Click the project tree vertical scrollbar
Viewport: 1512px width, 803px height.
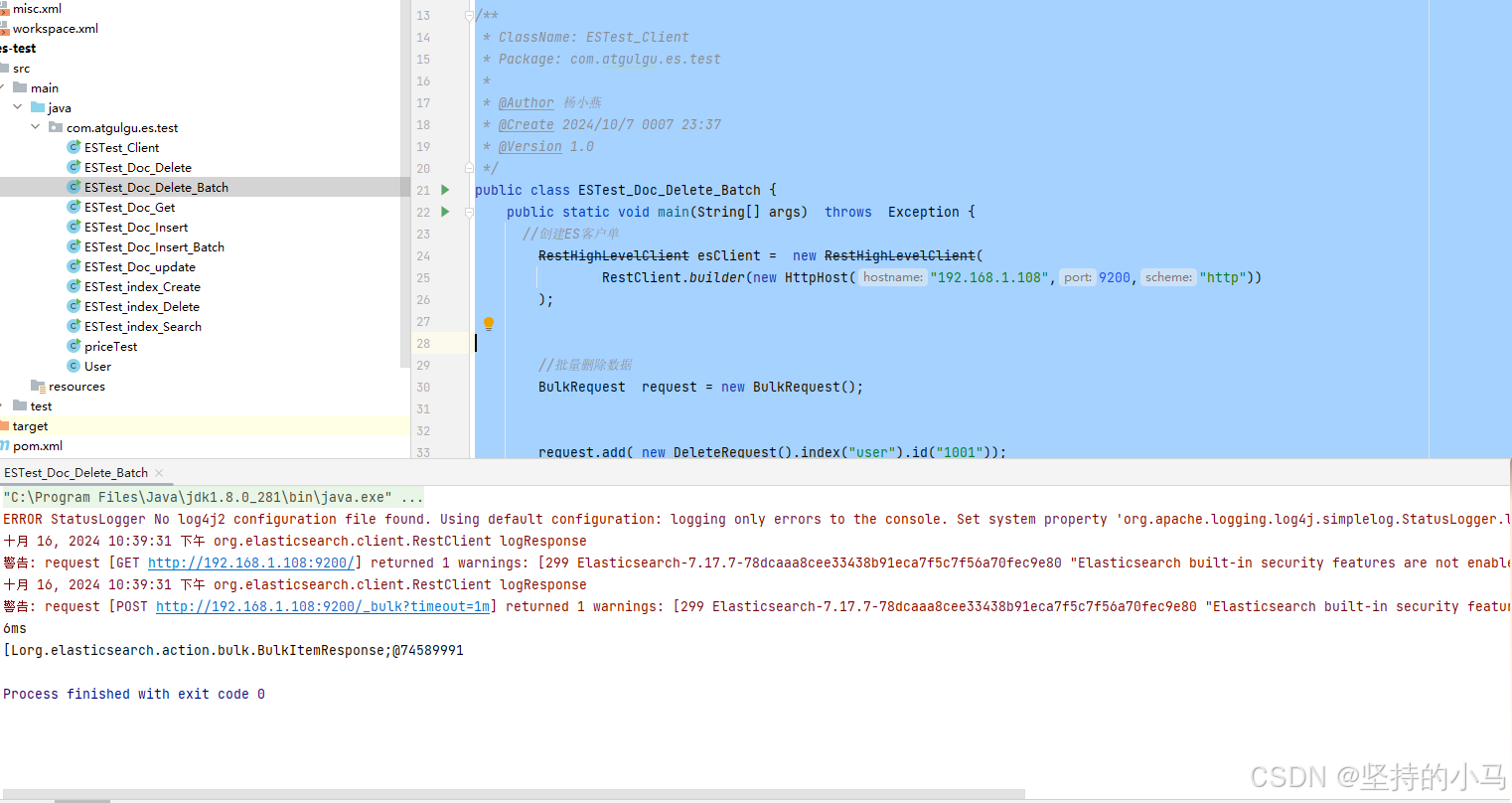click(x=405, y=184)
